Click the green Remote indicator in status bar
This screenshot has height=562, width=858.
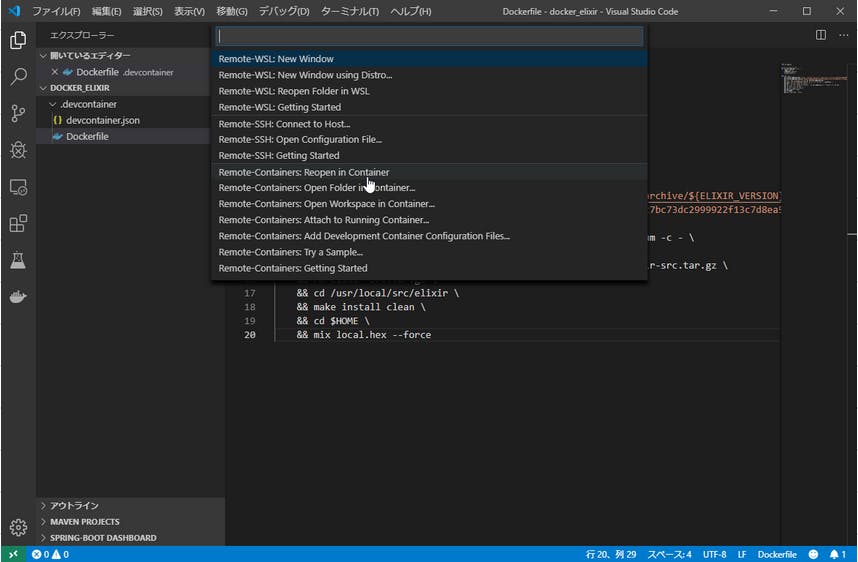[x=13, y=554]
